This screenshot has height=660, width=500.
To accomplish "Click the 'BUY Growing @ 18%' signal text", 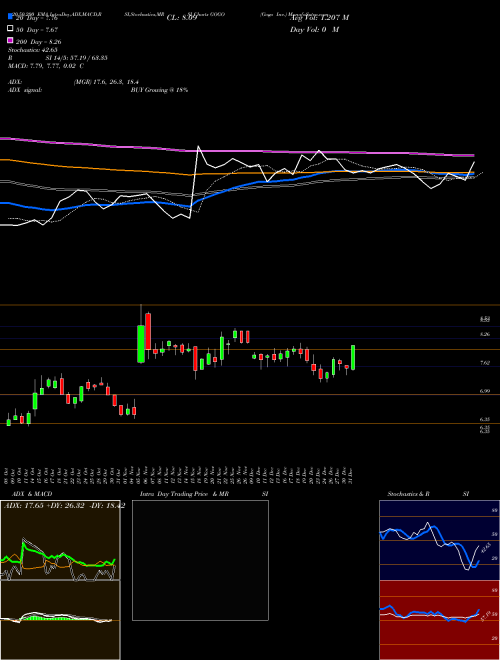I will (159, 90).
